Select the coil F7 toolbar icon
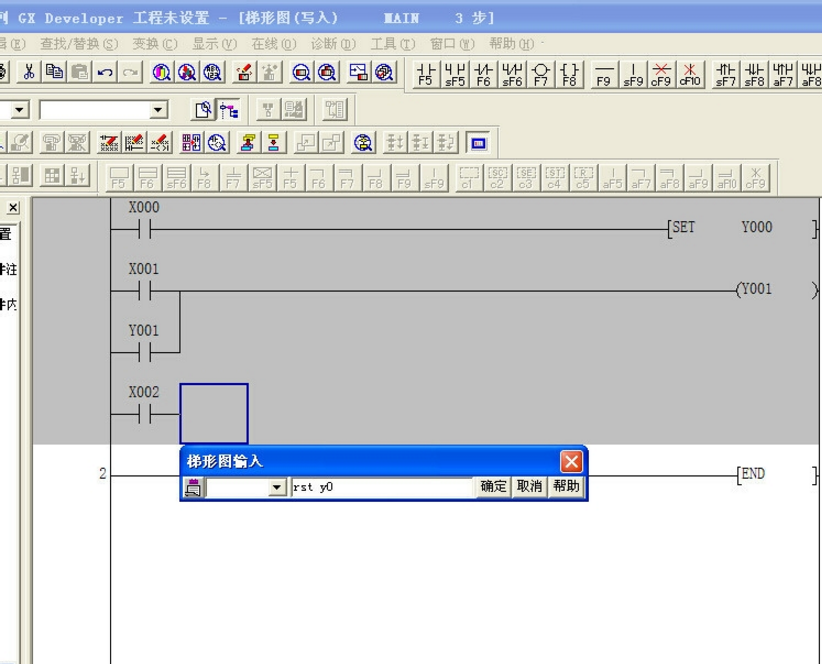 tap(541, 73)
